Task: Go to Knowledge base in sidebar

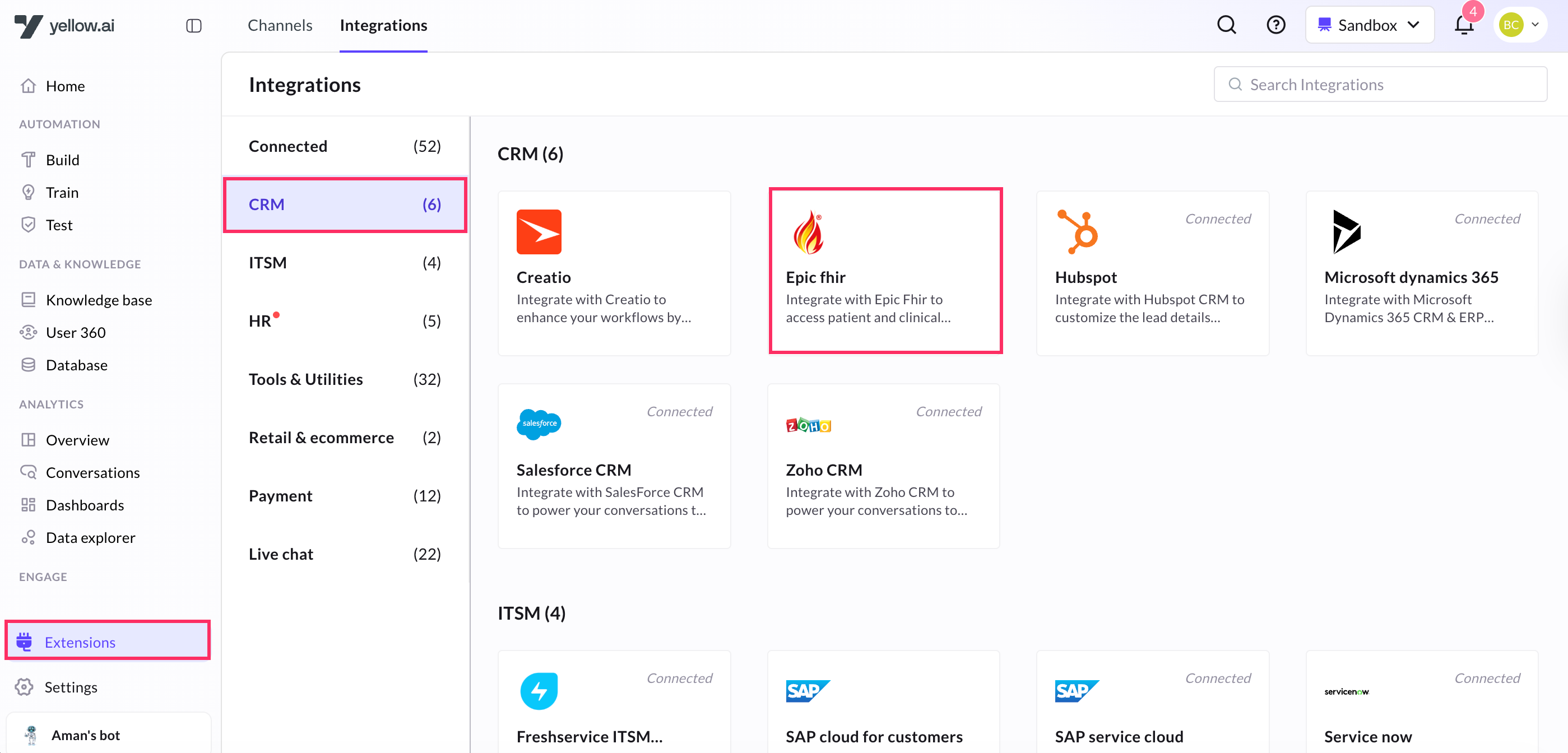Action: point(99,300)
